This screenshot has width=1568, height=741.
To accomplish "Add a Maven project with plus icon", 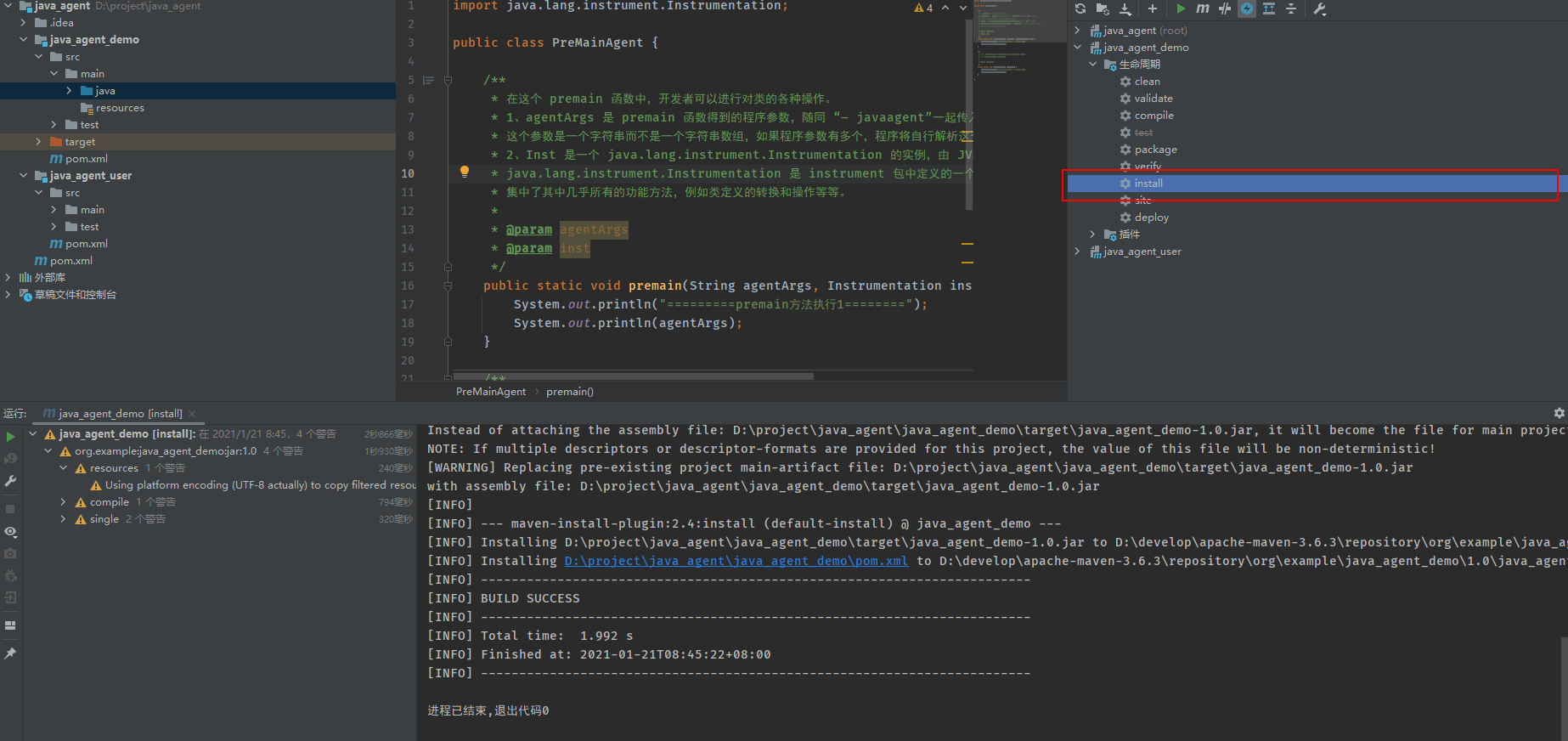I will coord(1153,8).
